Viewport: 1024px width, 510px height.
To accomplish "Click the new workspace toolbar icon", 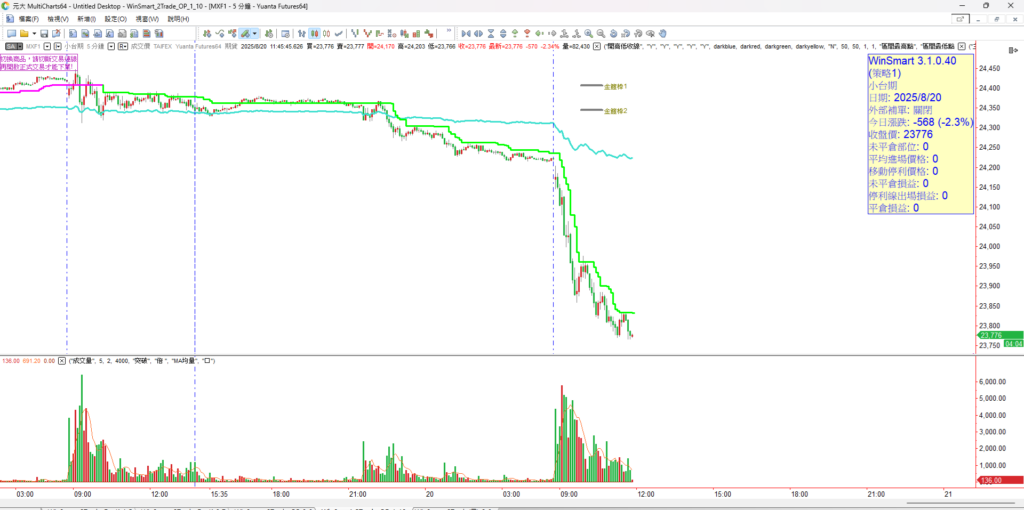I will coord(11,33).
